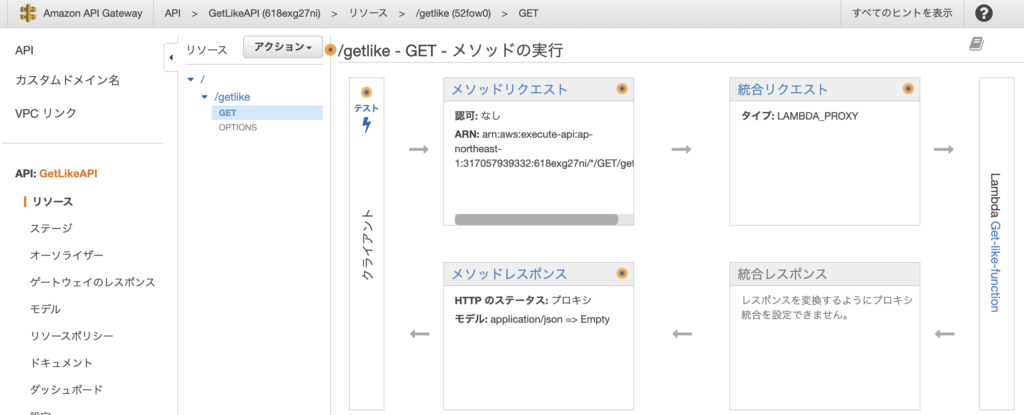Click HTTP のステータス: プロキシ text
Screen dimensions: 1024x415
click(522, 301)
